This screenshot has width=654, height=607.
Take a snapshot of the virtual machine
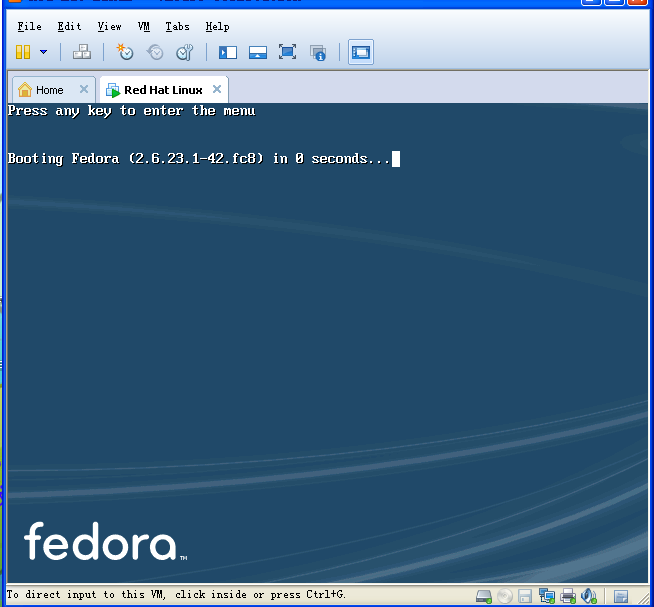pyautogui.click(x=125, y=52)
